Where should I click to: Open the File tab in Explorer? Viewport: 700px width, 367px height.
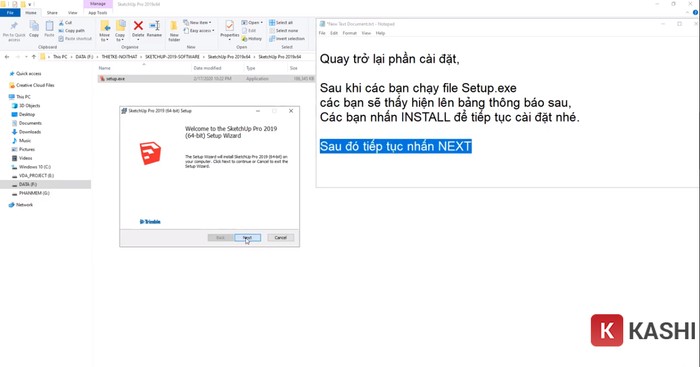tap(10, 13)
